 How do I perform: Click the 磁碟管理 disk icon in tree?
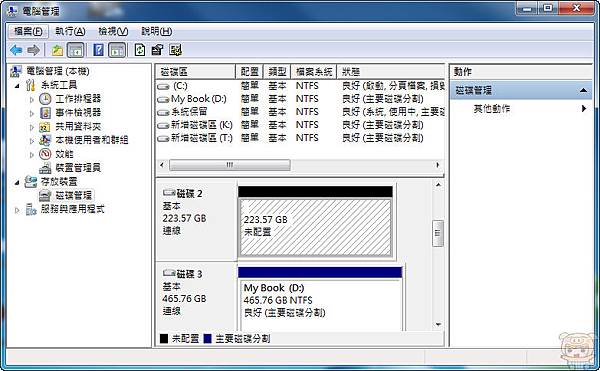click(45, 195)
